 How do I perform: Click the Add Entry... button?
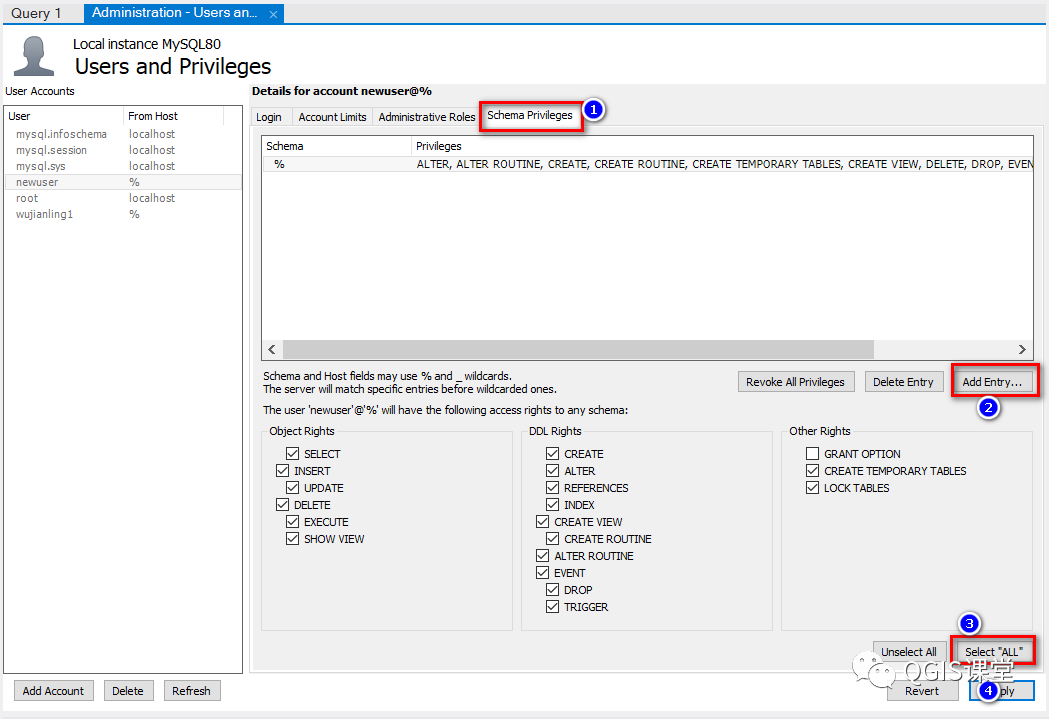click(992, 382)
